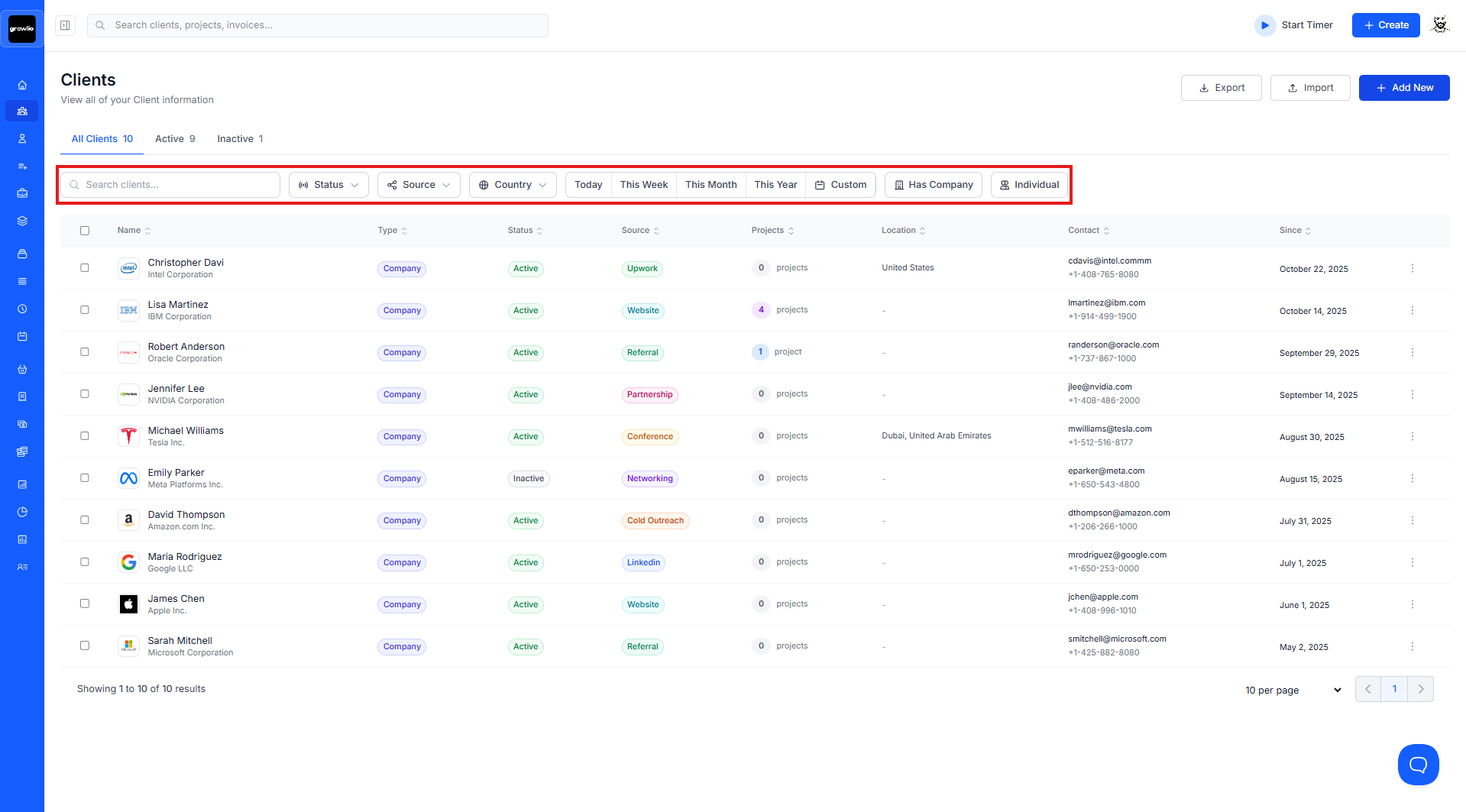1466x812 pixels.
Task: Change the 10 per page dropdown
Action: (x=1293, y=690)
